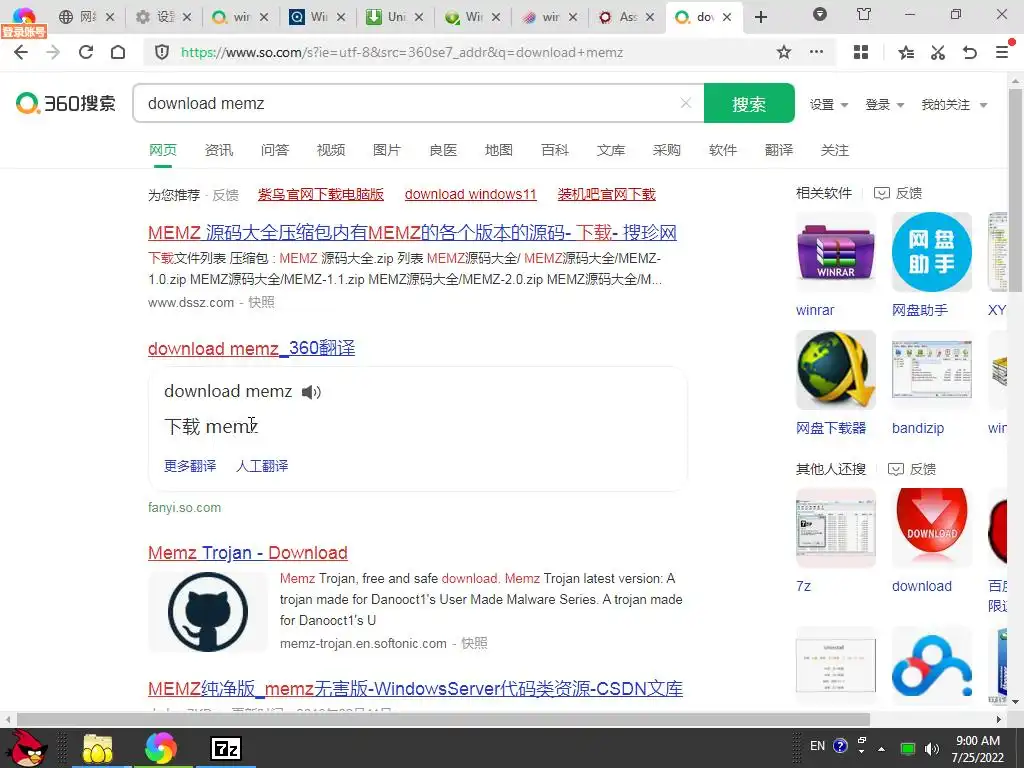Show hidden tray icons arrow
This screenshot has height=768, width=1024.
click(x=881, y=748)
